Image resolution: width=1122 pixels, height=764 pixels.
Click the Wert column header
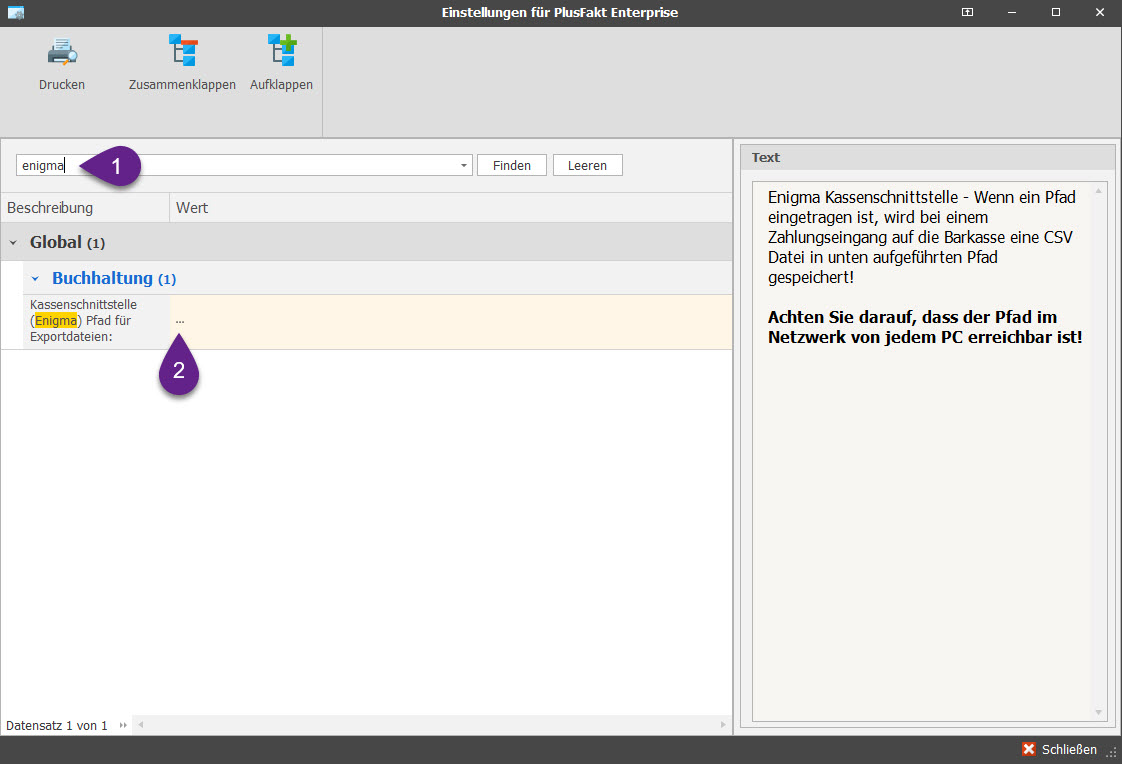click(x=451, y=207)
